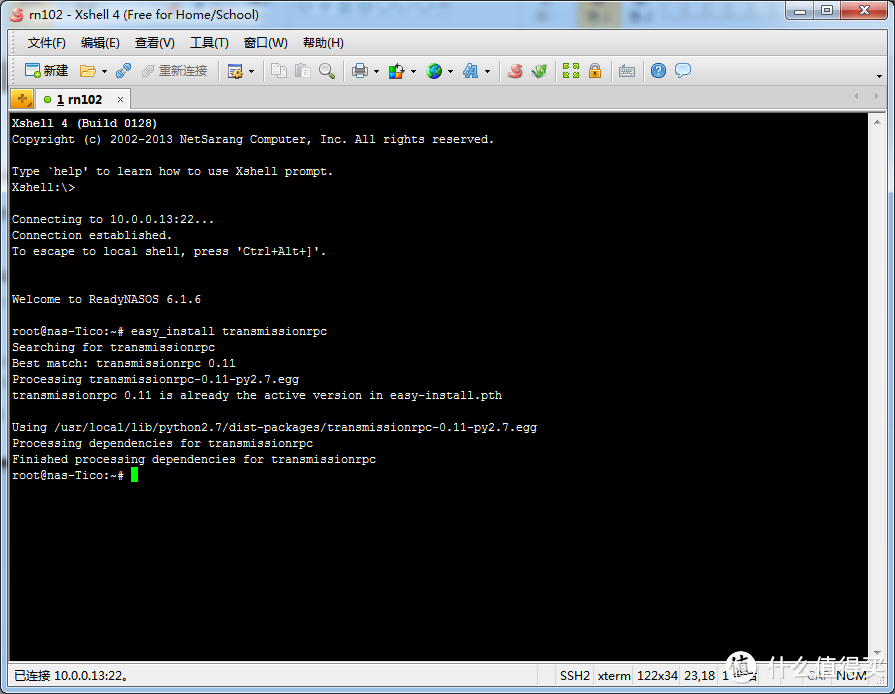The image size is (895, 694).
Task: Click the terminal prompt cursor line
Action: pos(75,475)
